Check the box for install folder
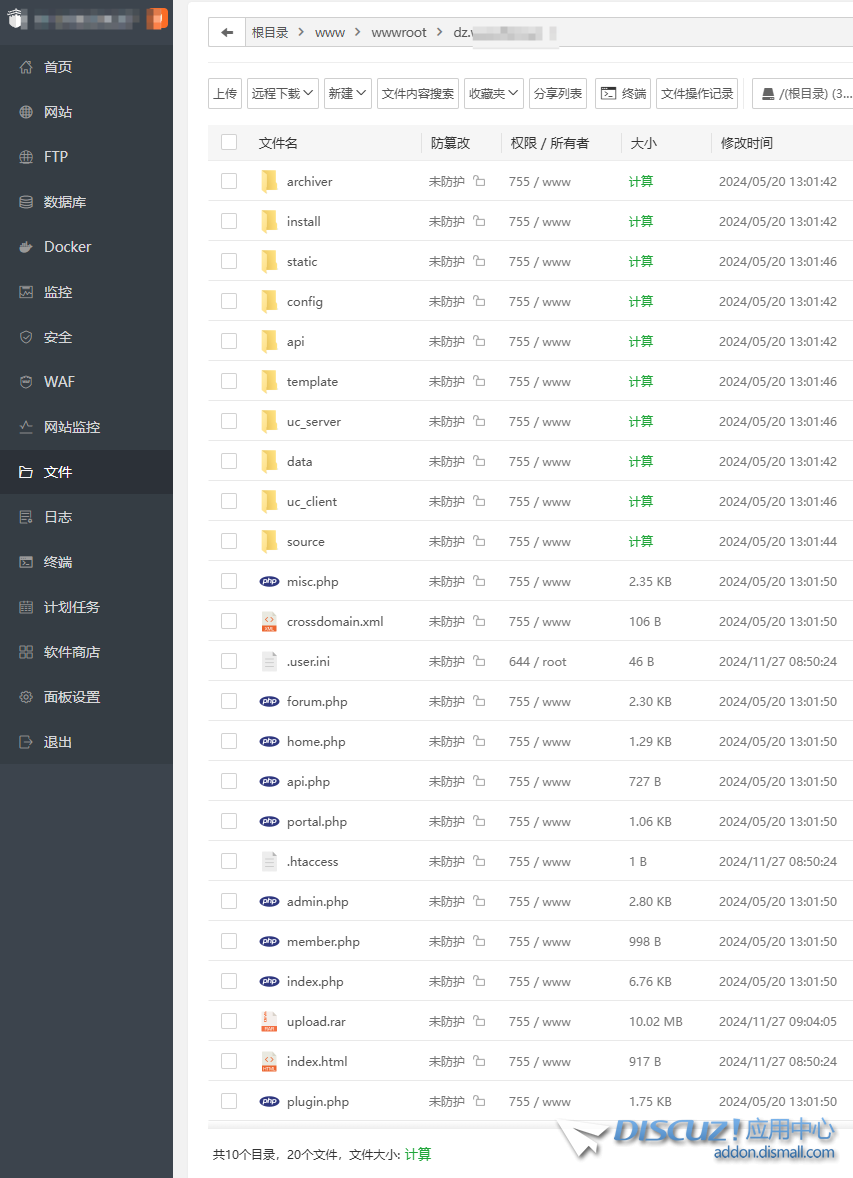 click(229, 221)
